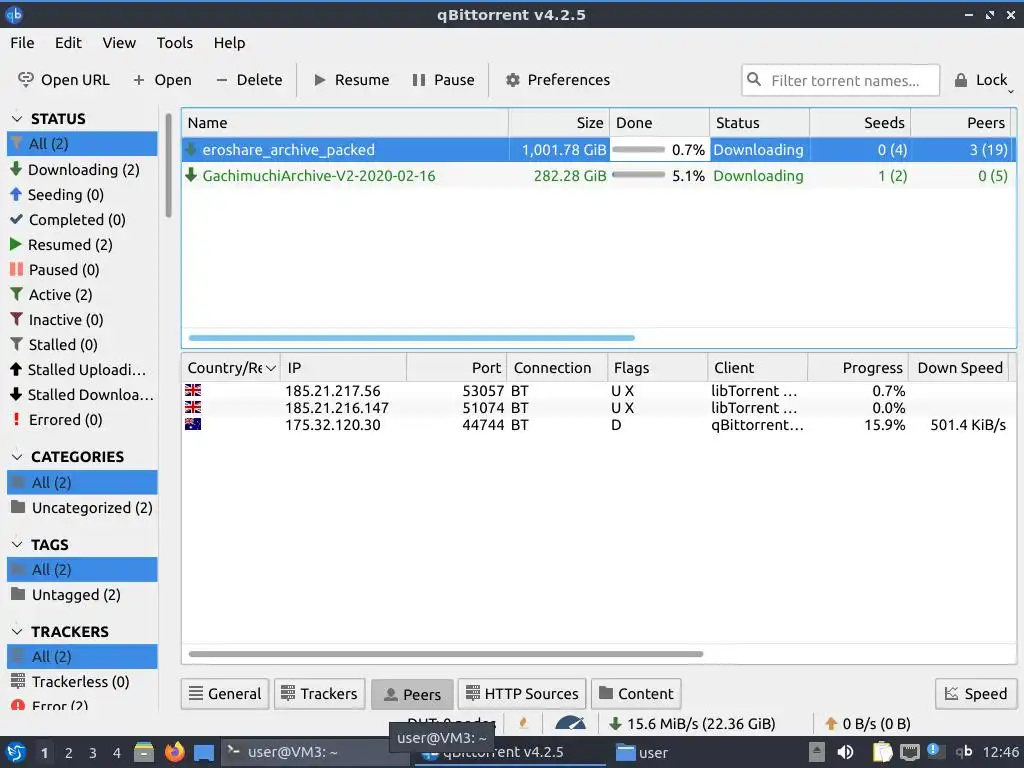
Task: Select peer 175.32.120.30 row
Action: pyautogui.click(x=598, y=425)
